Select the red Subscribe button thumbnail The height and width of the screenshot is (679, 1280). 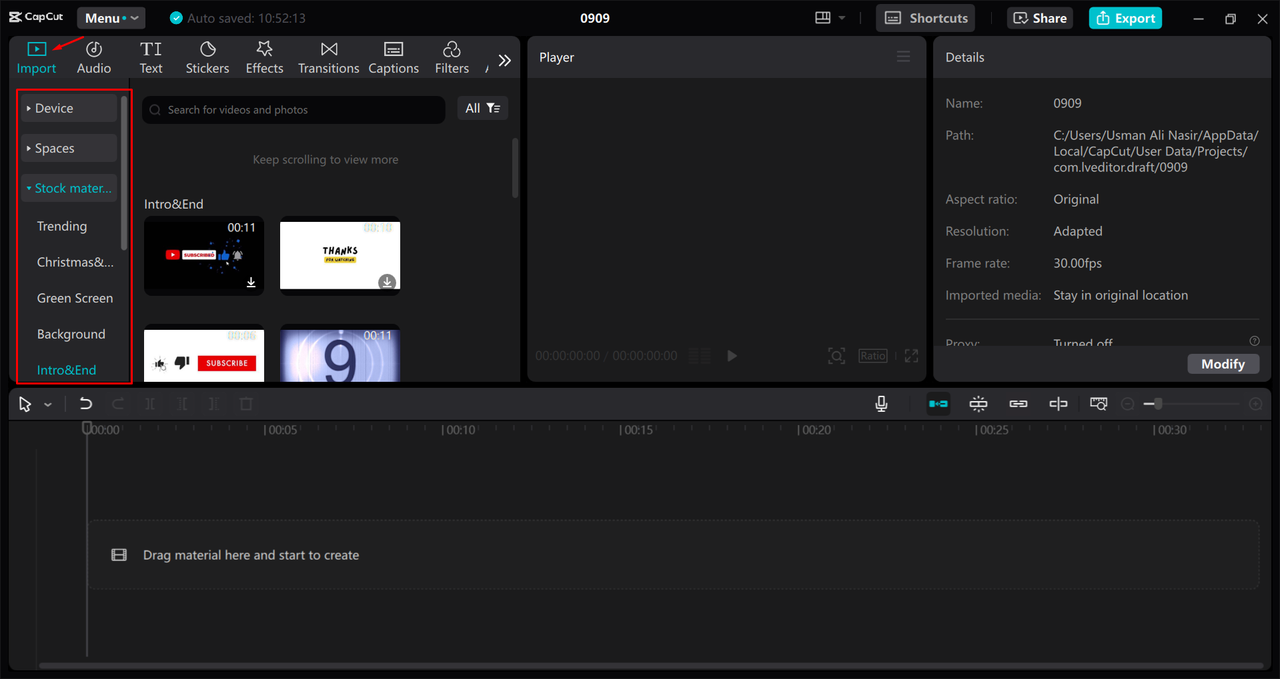coord(204,353)
